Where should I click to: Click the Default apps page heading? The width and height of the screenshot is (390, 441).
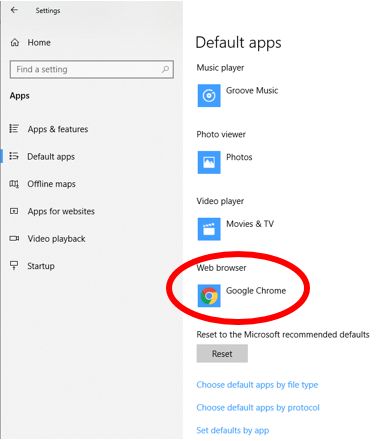click(x=238, y=43)
